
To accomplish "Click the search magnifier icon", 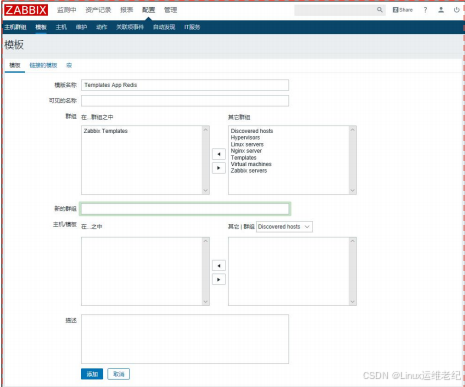I will click(x=380, y=10).
